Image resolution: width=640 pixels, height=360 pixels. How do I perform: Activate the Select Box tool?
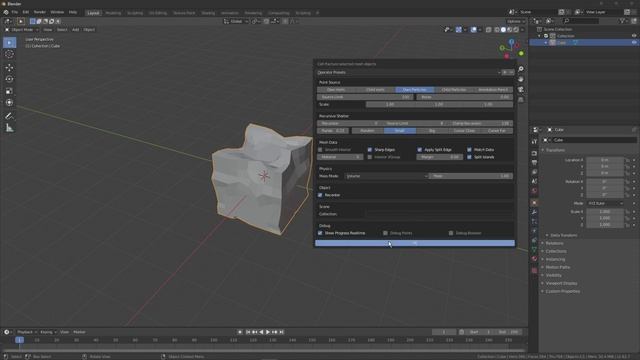coord(9,42)
